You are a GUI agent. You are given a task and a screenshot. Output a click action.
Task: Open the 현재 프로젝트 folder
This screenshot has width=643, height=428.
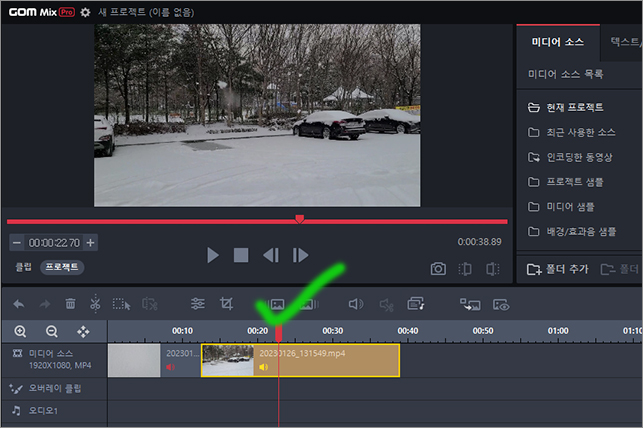coord(575,107)
